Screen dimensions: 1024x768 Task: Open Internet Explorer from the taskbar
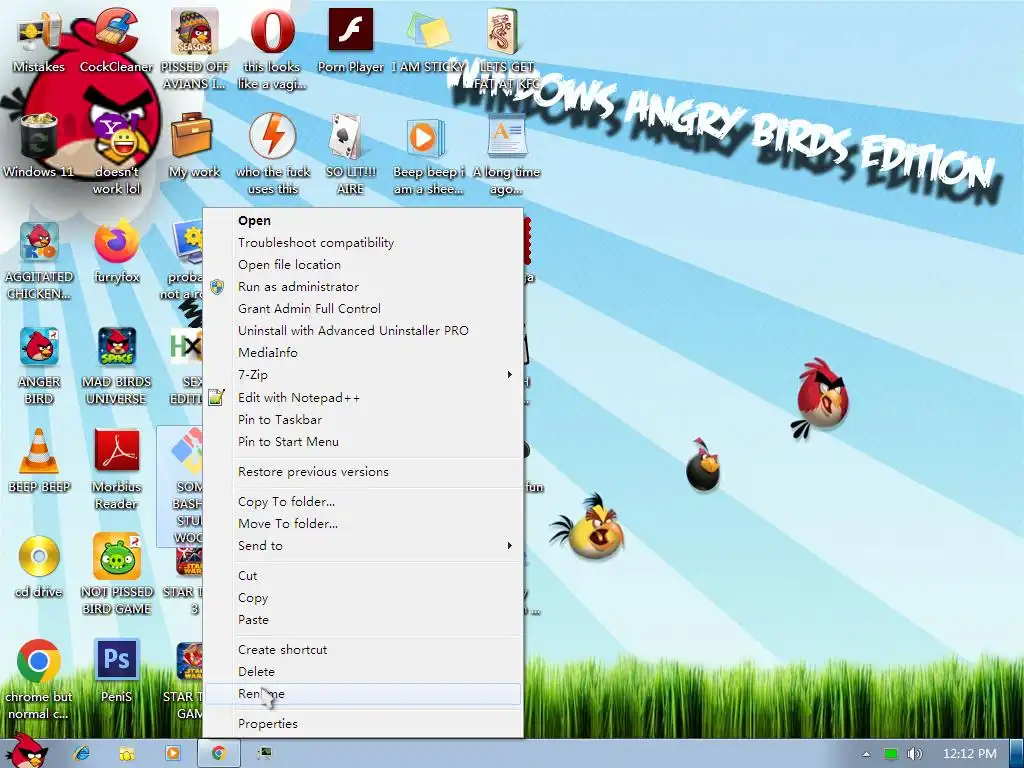point(82,753)
